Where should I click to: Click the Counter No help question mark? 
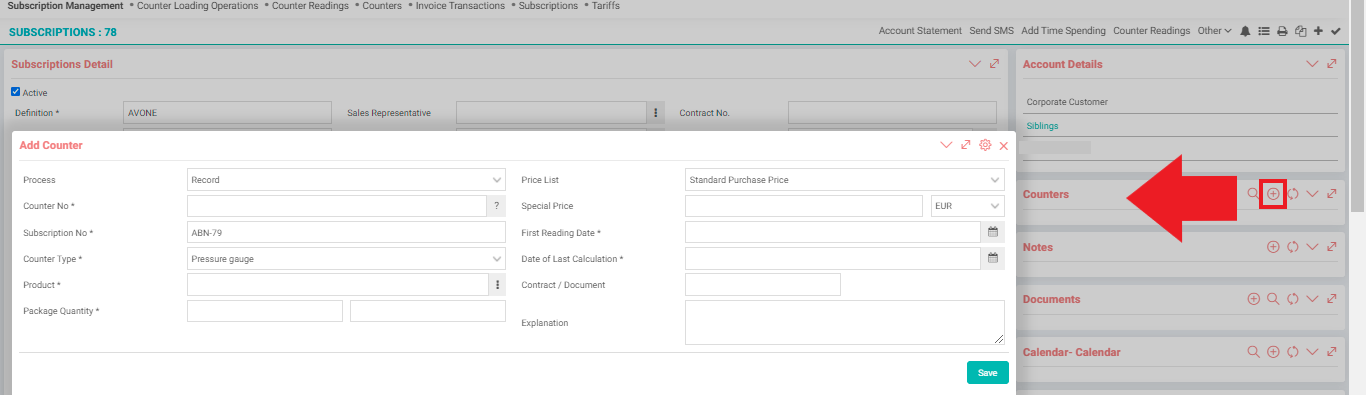pyautogui.click(x=496, y=206)
